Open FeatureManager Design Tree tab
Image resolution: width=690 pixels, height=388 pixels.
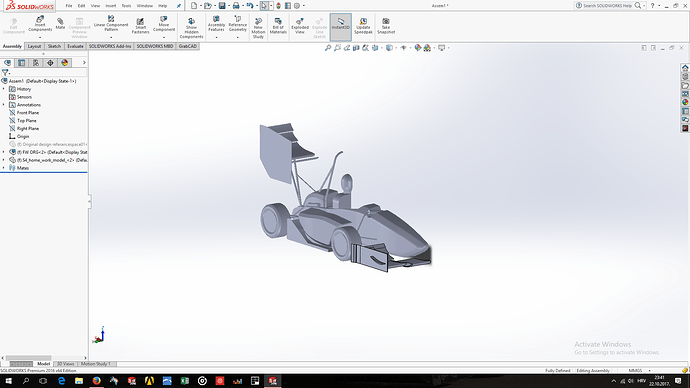7,63
